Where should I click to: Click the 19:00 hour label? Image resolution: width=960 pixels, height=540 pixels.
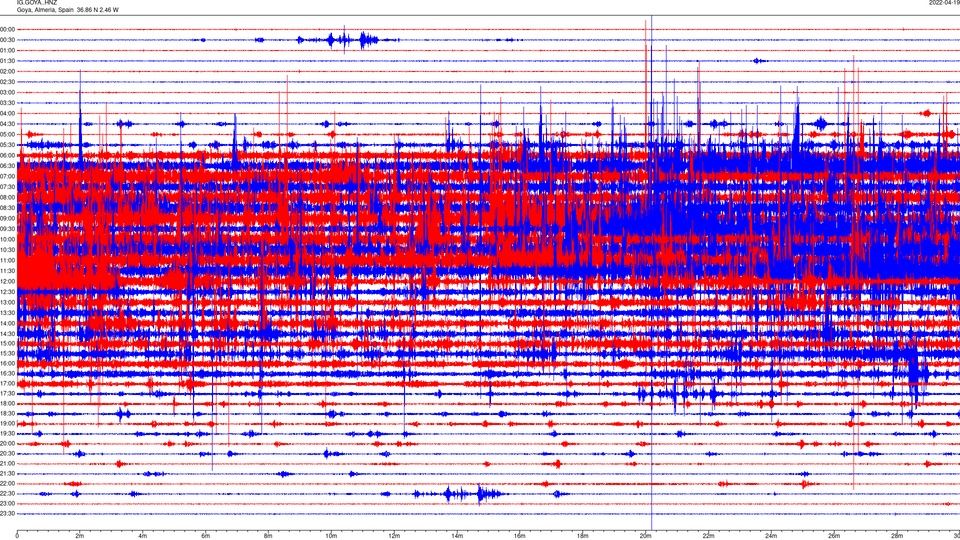7,424
